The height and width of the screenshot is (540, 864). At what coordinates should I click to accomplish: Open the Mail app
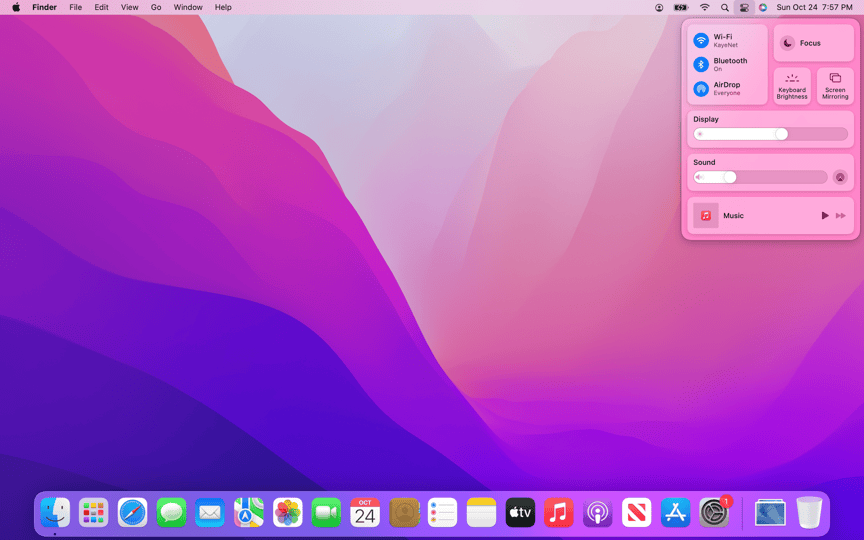[x=210, y=512]
